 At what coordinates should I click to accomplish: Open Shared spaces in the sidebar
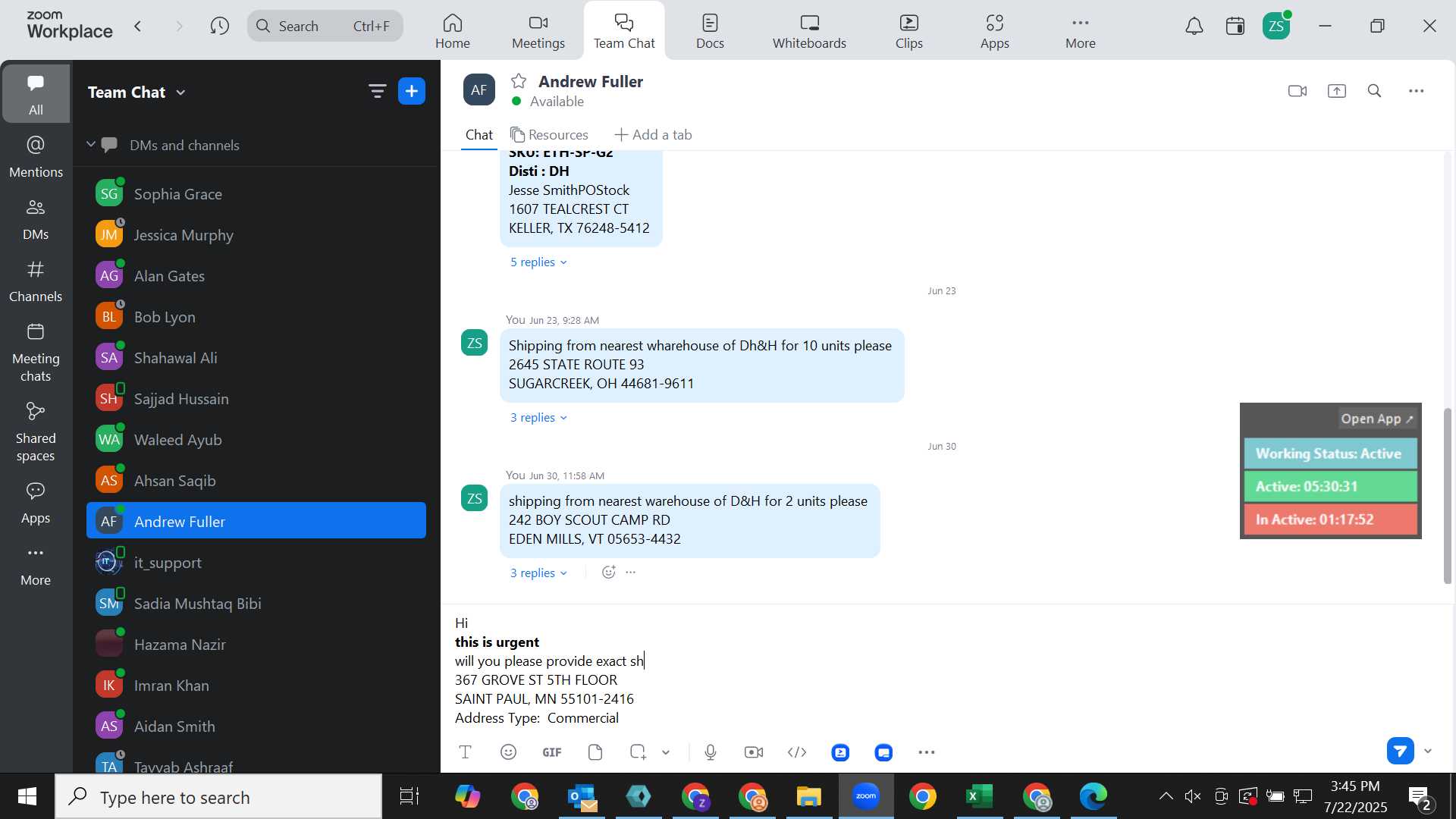36,432
